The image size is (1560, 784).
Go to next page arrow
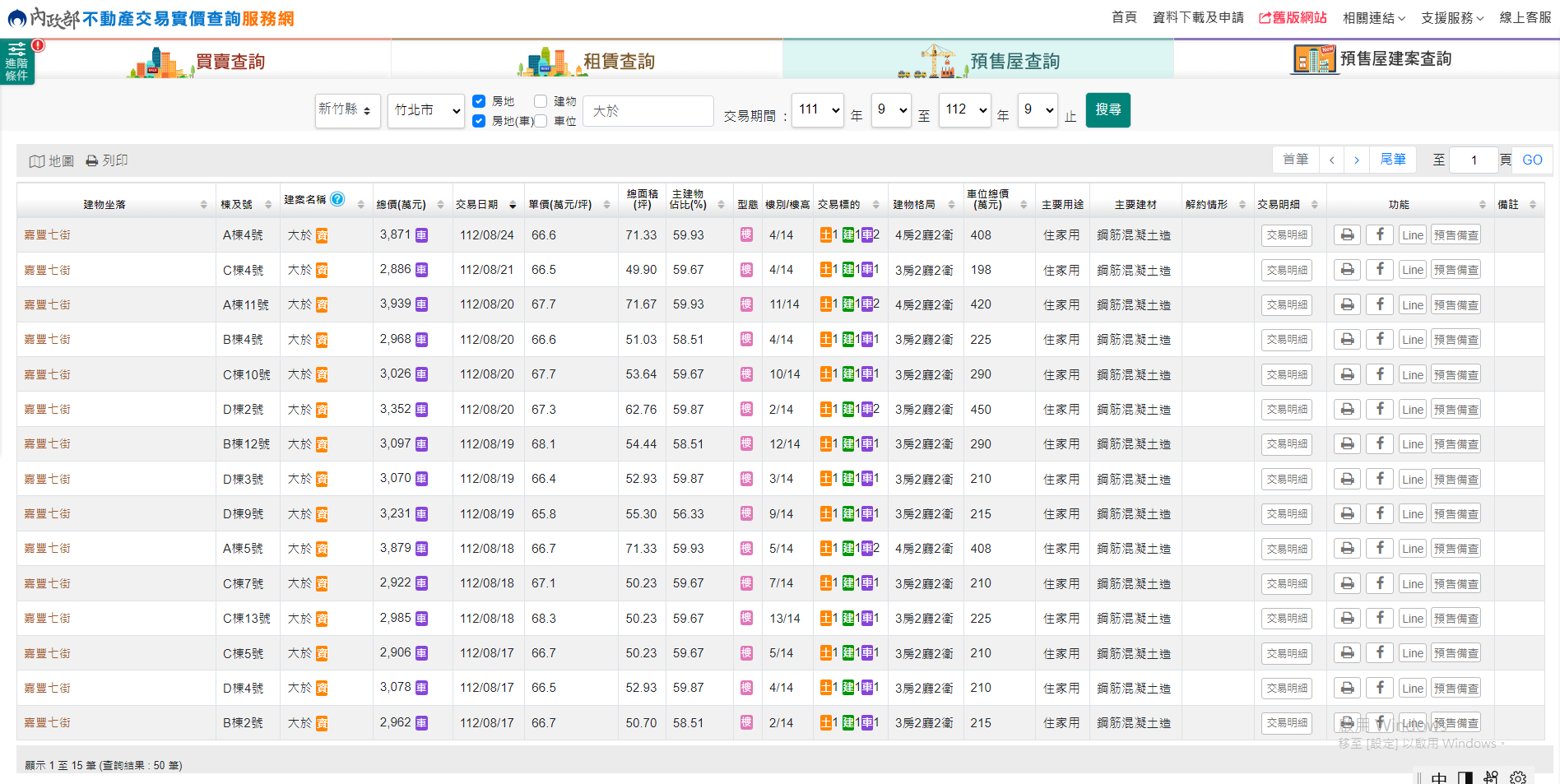pyautogui.click(x=1356, y=160)
